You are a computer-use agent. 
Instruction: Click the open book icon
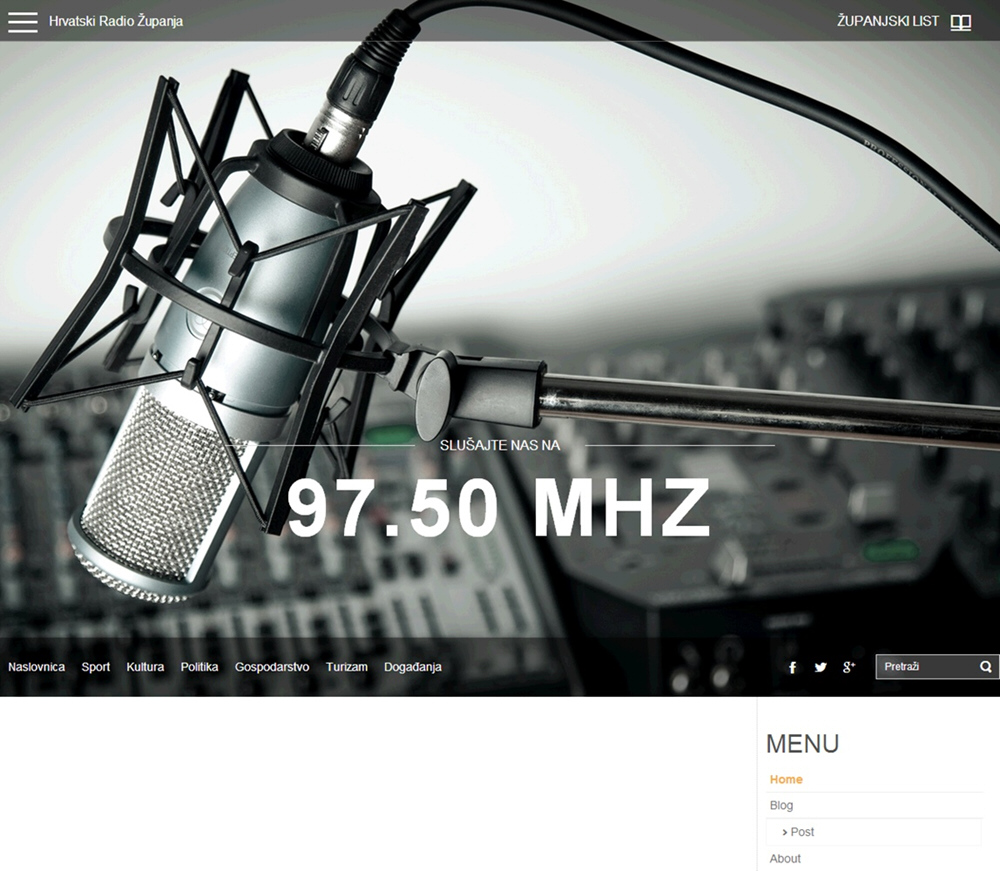coord(960,22)
